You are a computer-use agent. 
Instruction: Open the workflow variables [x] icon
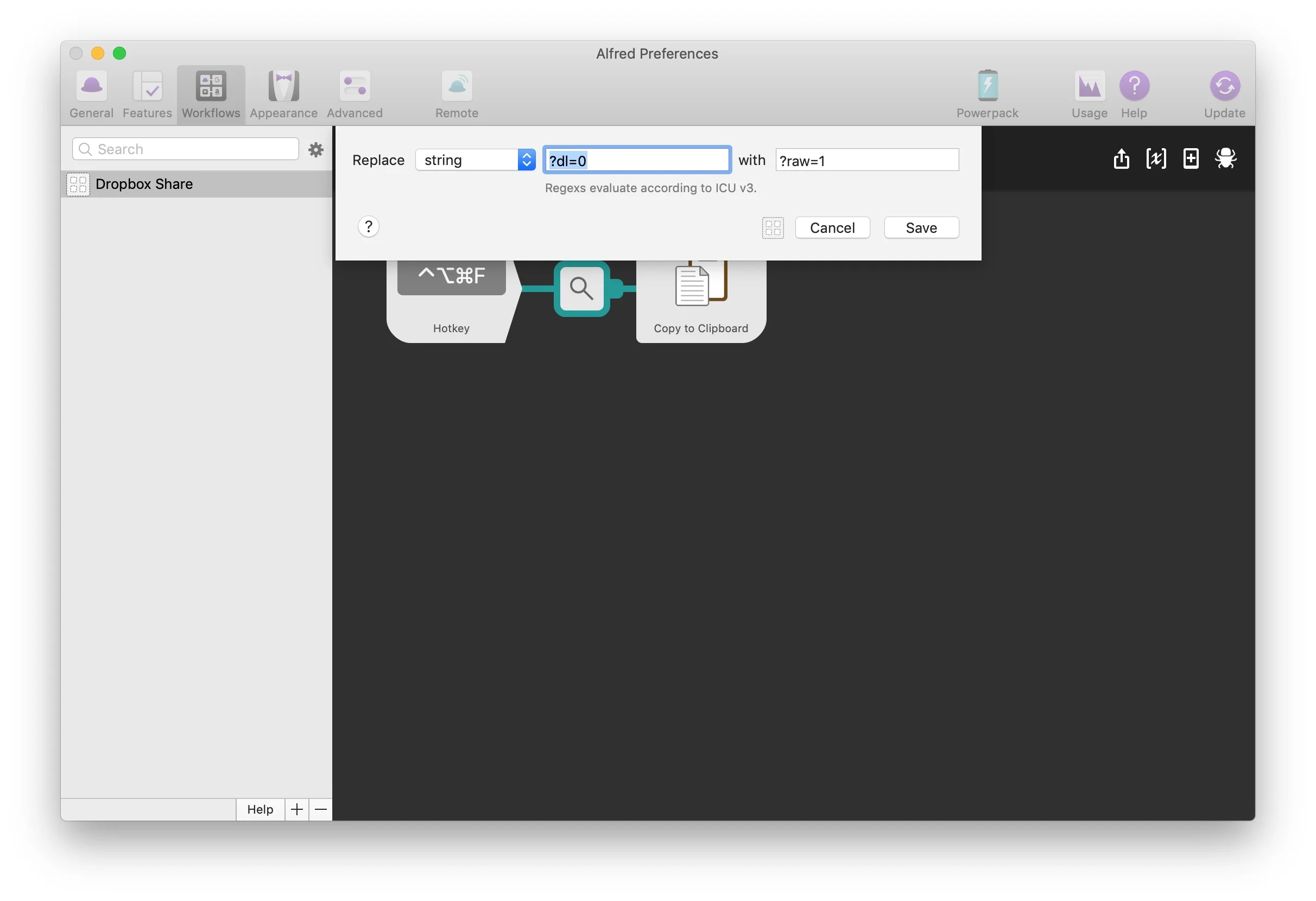1156,158
